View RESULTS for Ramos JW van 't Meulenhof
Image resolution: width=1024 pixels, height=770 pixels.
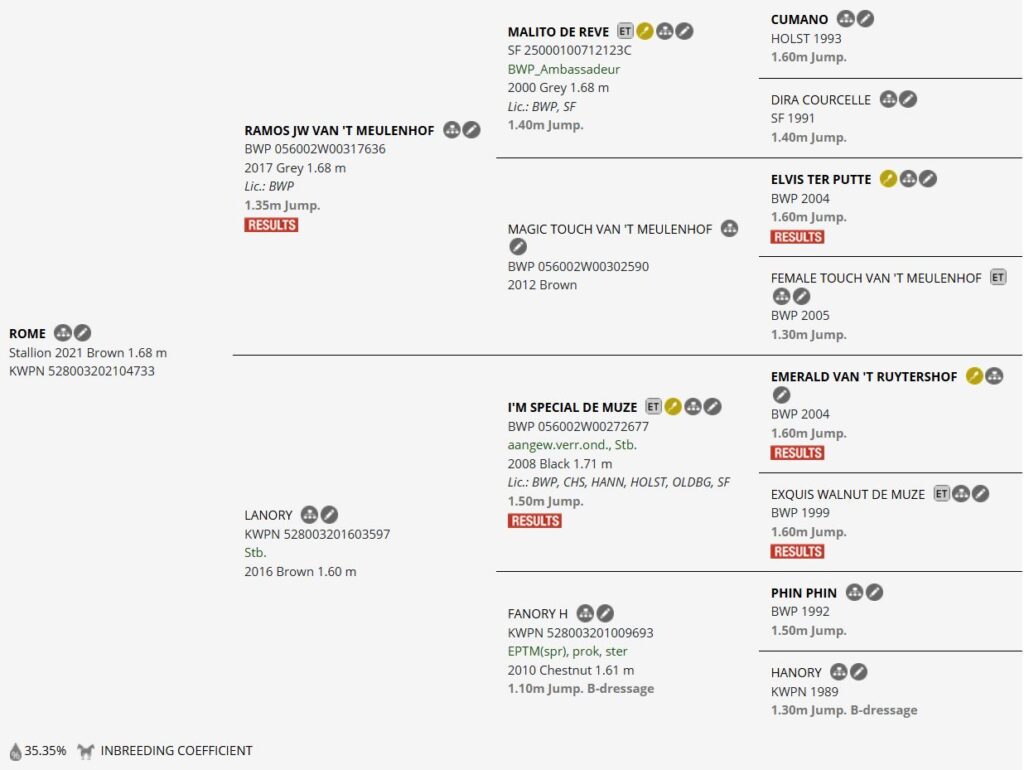click(x=271, y=225)
